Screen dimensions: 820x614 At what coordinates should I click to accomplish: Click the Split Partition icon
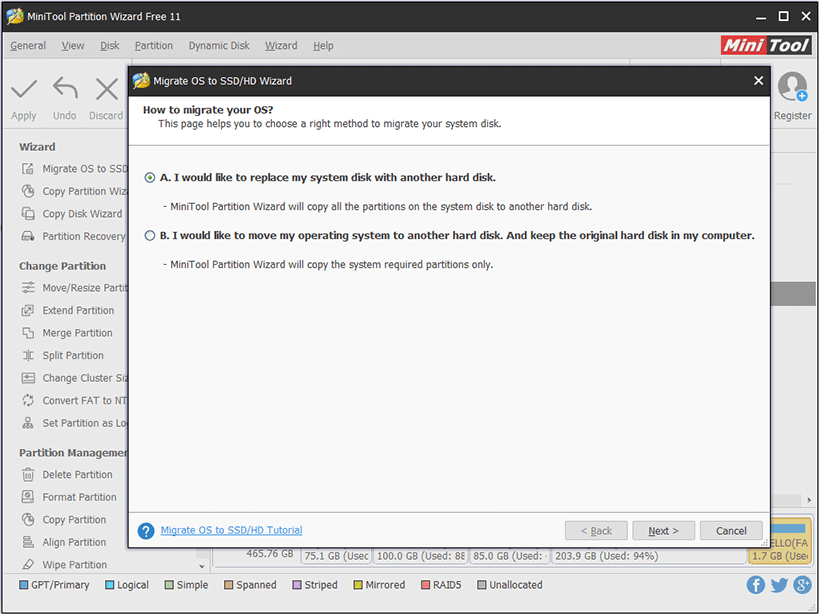coord(28,355)
